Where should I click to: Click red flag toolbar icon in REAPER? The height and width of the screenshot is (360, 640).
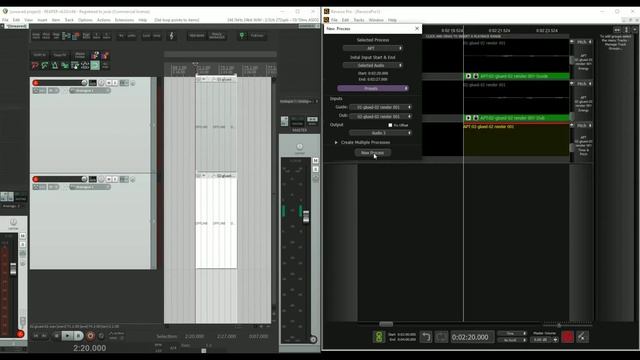(x=35, y=65)
